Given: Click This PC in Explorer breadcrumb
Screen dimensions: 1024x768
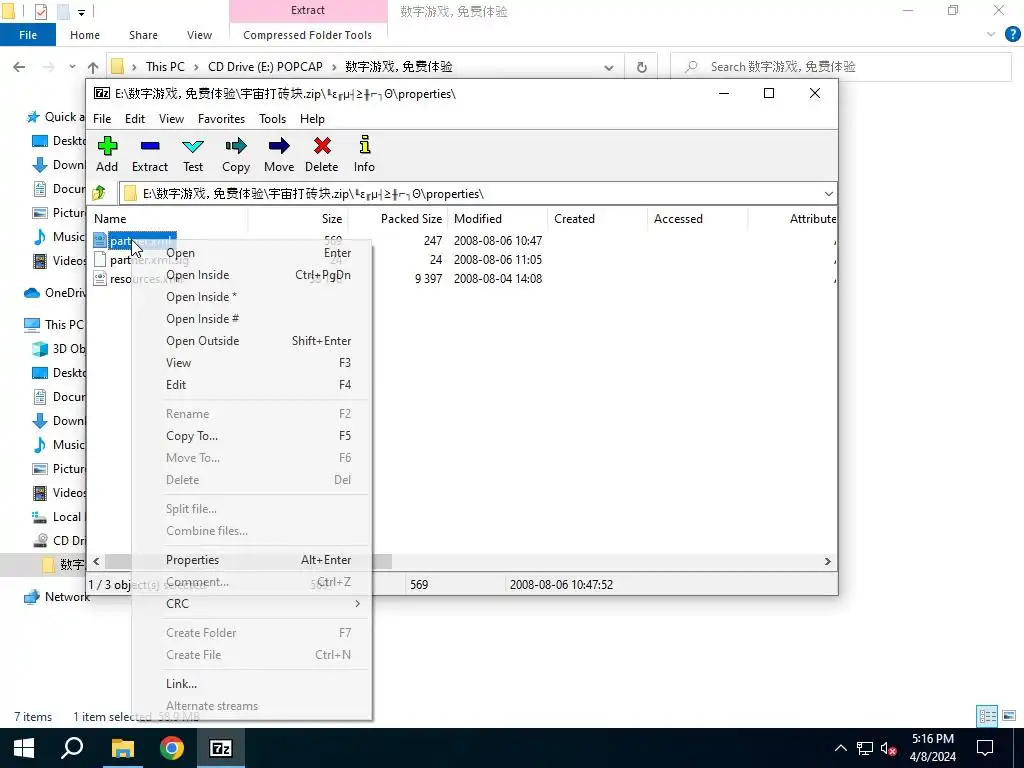Looking at the screenshot, I should 165,67.
